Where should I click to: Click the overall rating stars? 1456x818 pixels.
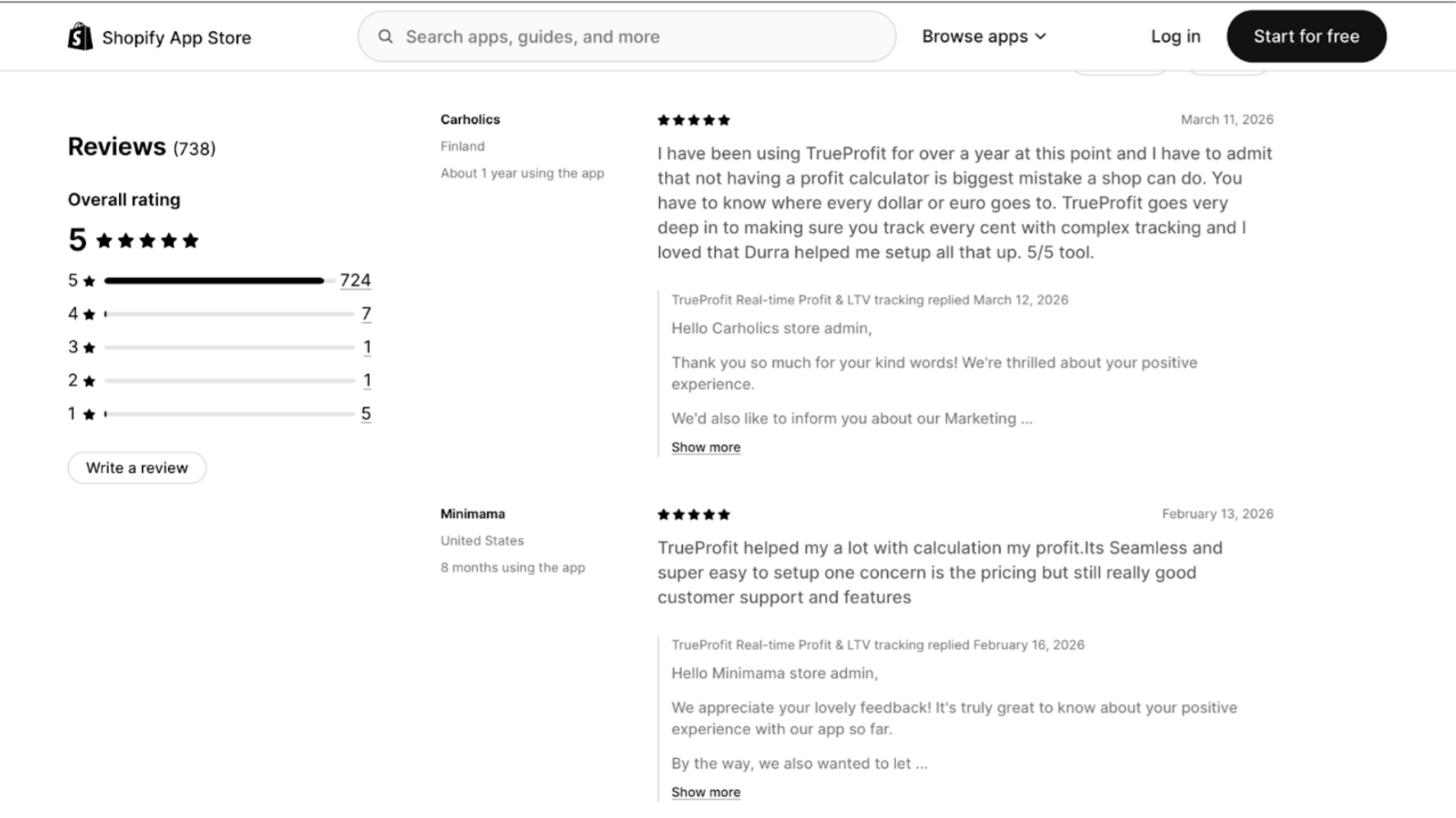point(148,241)
